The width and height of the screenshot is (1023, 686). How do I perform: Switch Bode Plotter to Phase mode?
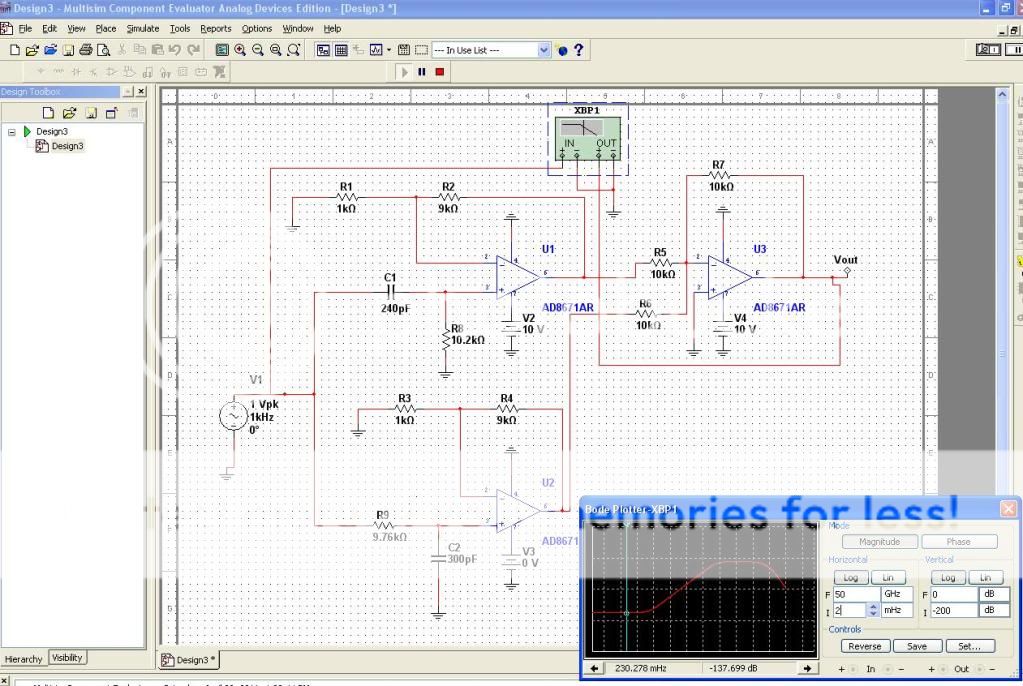(958, 541)
